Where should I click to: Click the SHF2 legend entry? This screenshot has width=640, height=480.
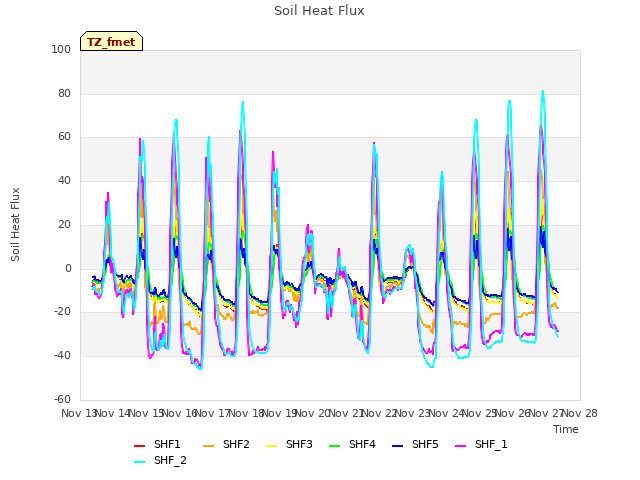226,444
